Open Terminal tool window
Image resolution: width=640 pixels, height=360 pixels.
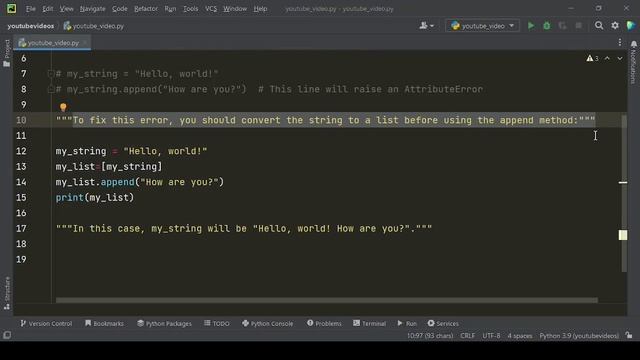pyautogui.click(x=369, y=323)
